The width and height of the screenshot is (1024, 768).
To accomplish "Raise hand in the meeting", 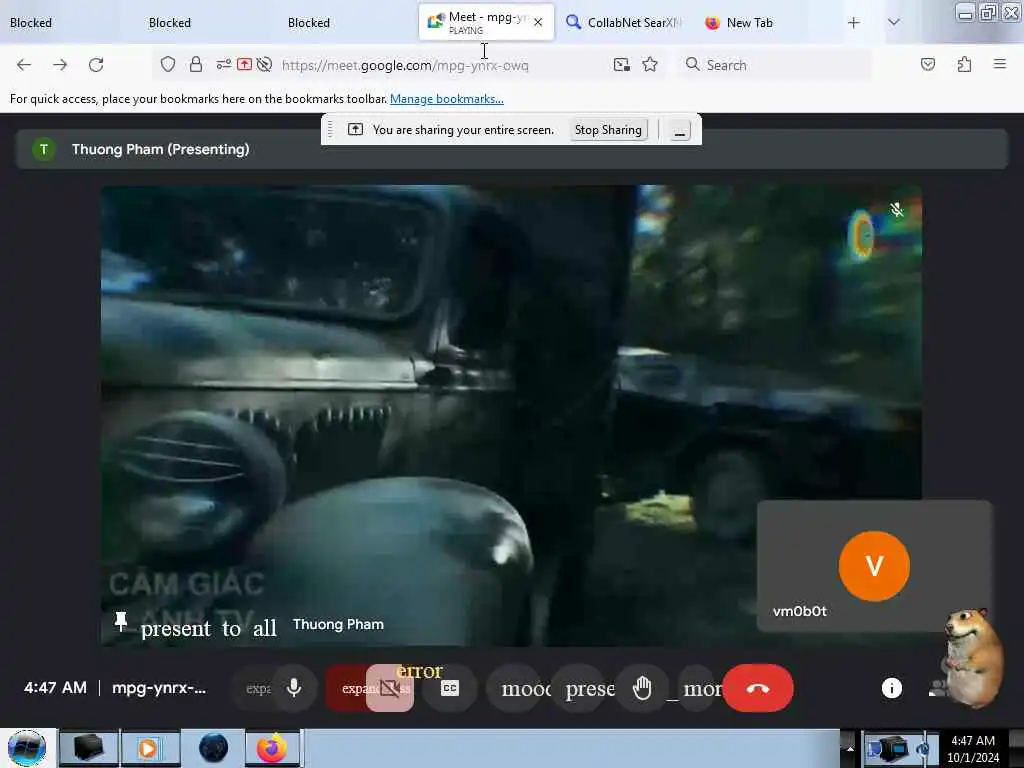I will (x=642, y=688).
